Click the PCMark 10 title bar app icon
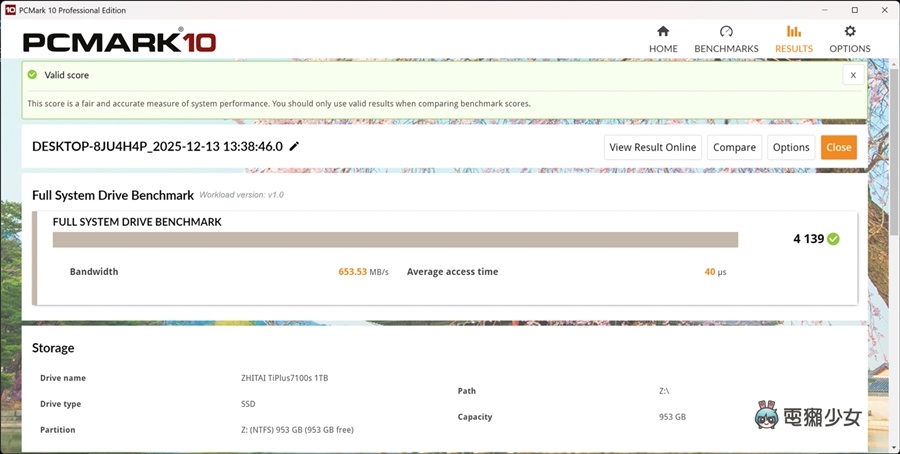Viewport: 900px width, 454px height. click(x=10, y=8)
